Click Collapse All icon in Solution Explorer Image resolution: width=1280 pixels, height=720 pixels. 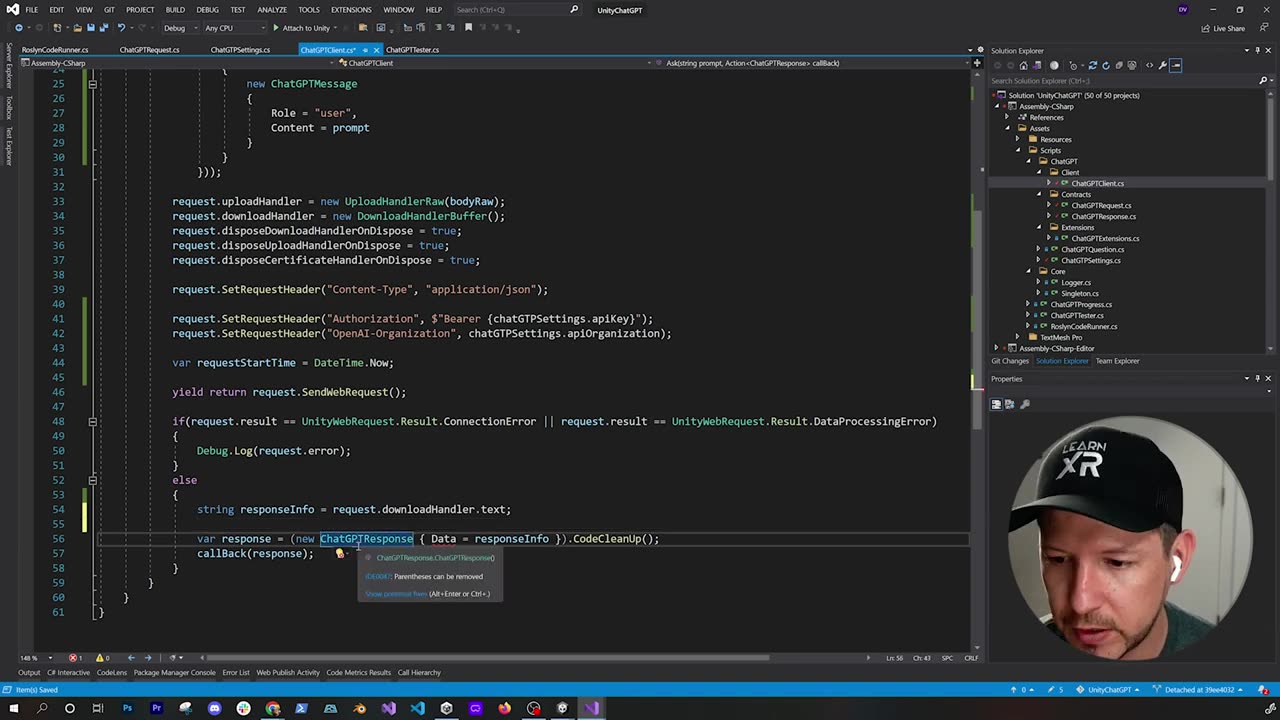pos(1119,65)
